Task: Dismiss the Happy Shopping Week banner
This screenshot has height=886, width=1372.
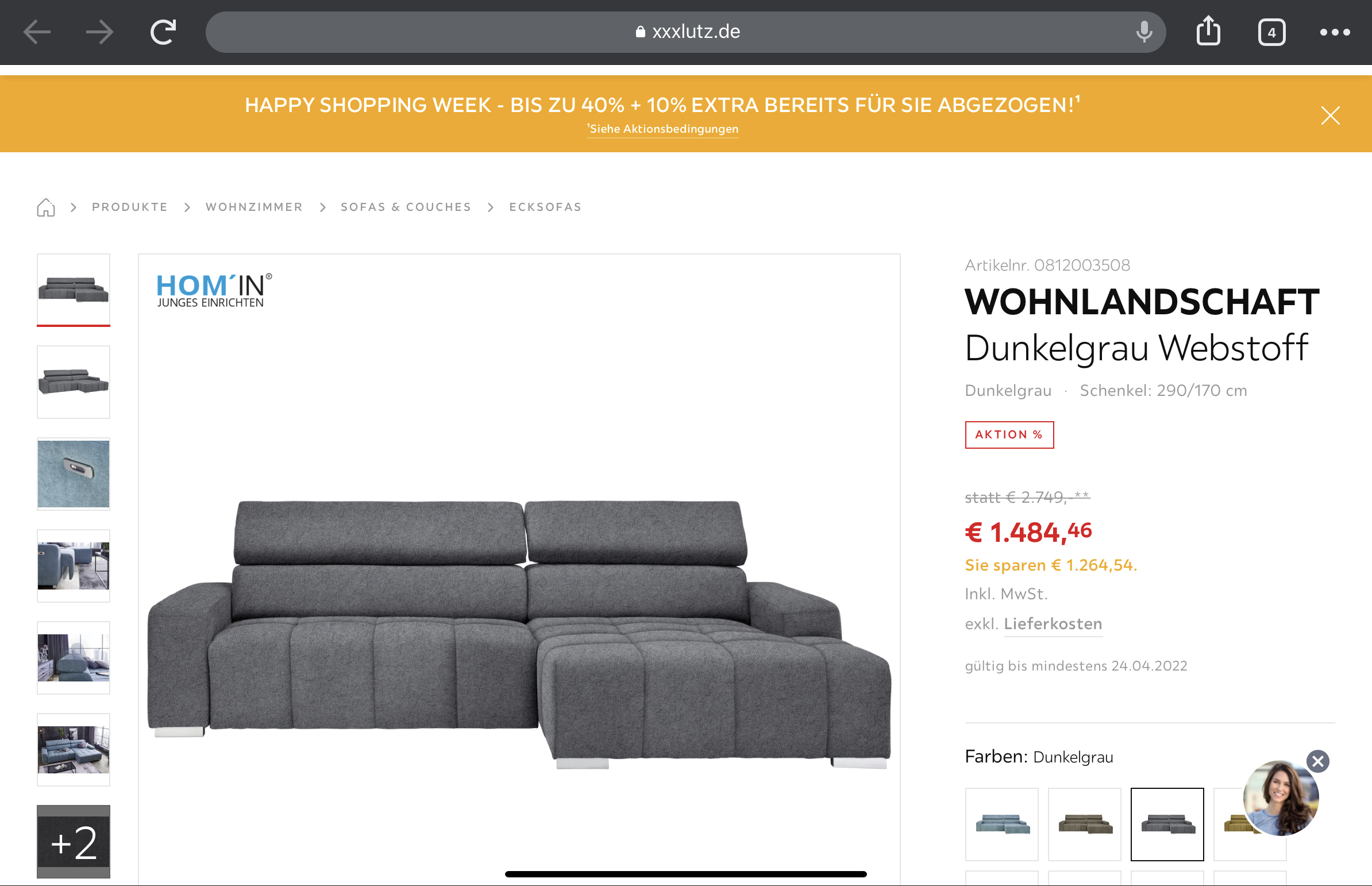Action: pyautogui.click(x=1330, y=115)
